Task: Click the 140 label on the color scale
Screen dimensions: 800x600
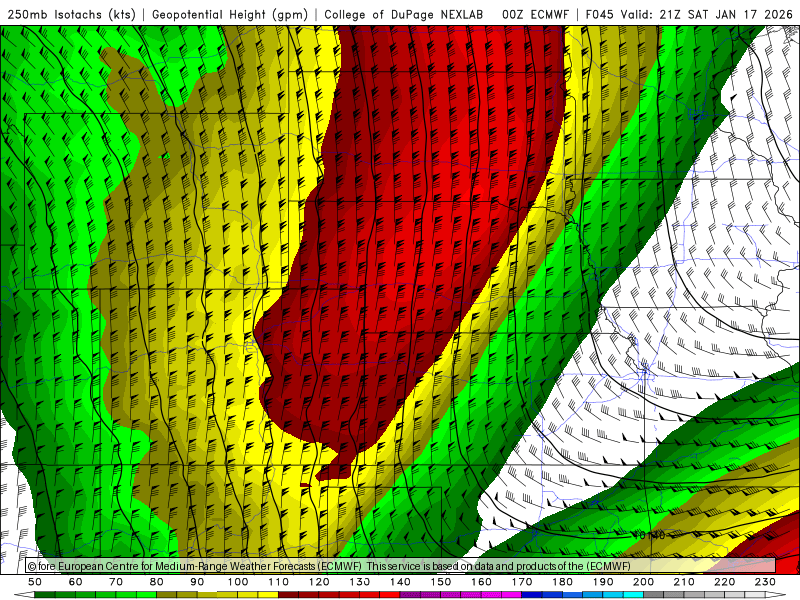Action: 401,582
